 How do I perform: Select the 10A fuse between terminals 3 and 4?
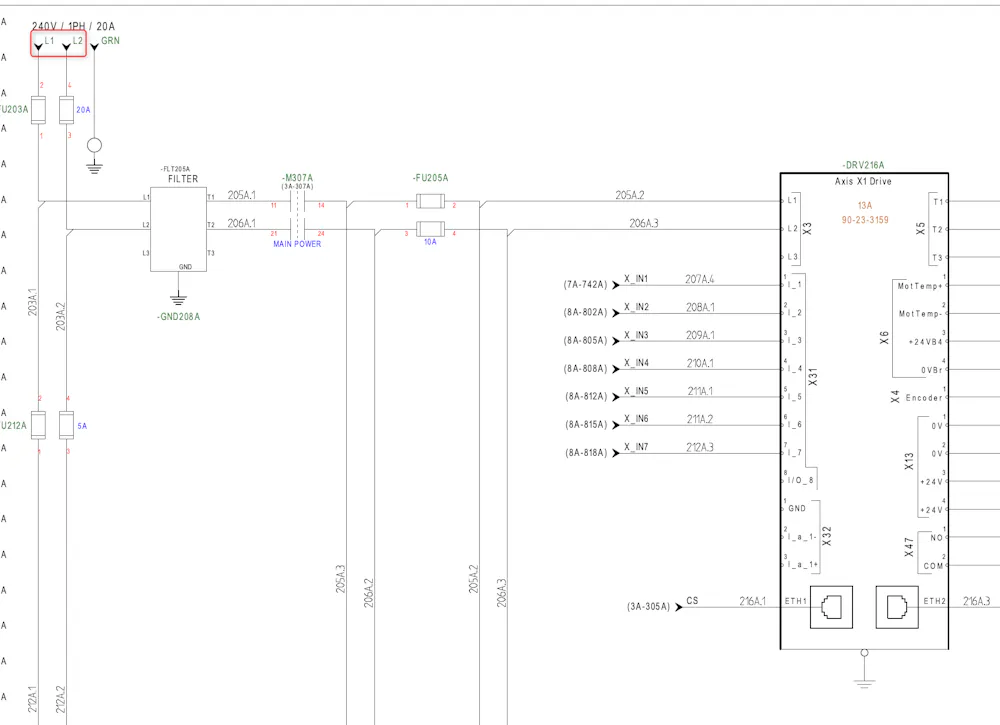coord(430,229)
